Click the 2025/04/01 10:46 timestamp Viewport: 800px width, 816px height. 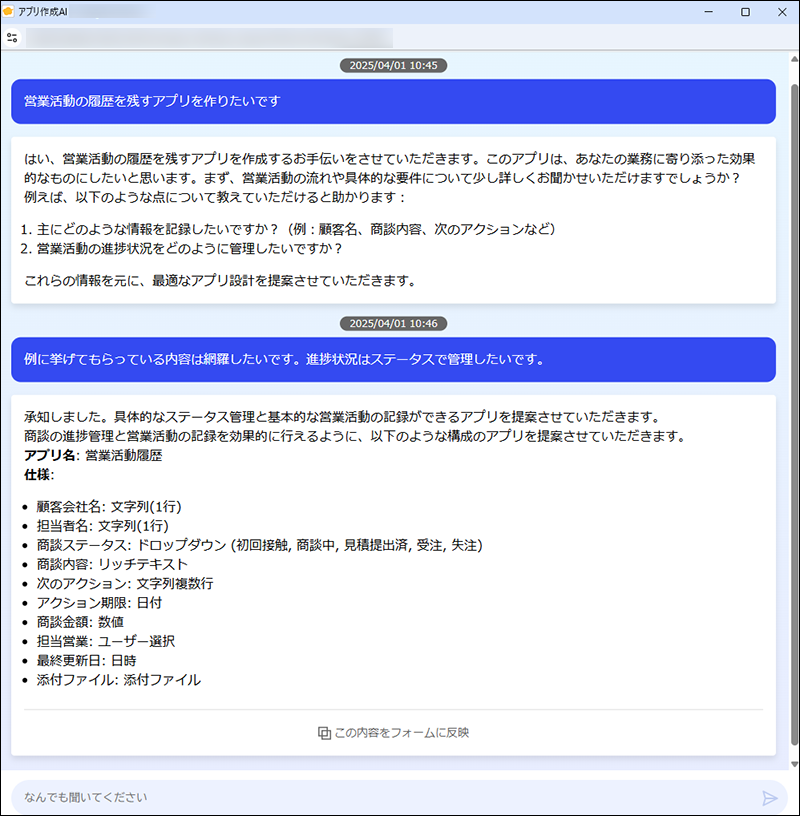click(x=393, y=324)
